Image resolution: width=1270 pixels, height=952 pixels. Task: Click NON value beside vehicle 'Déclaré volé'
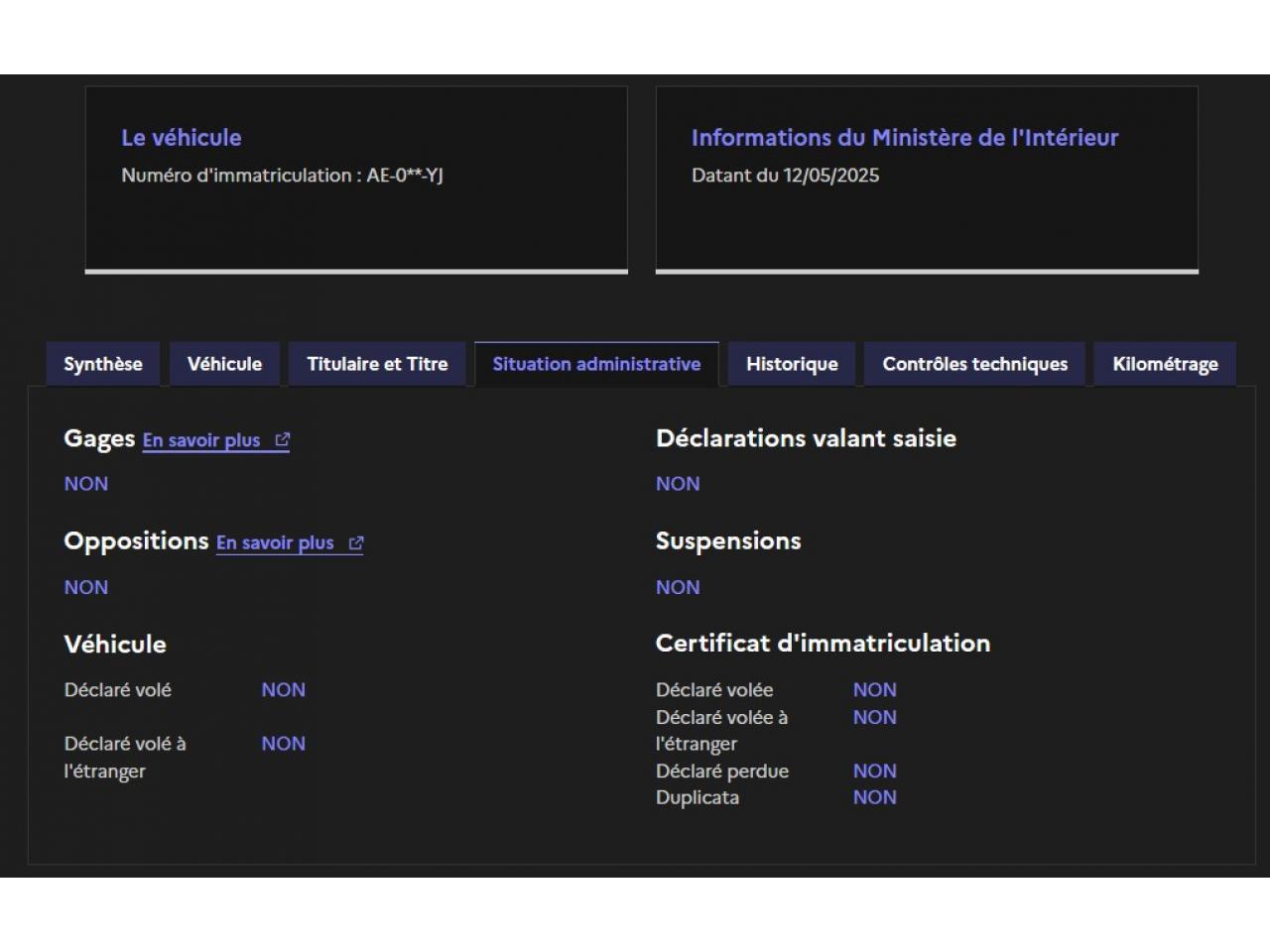283,689
